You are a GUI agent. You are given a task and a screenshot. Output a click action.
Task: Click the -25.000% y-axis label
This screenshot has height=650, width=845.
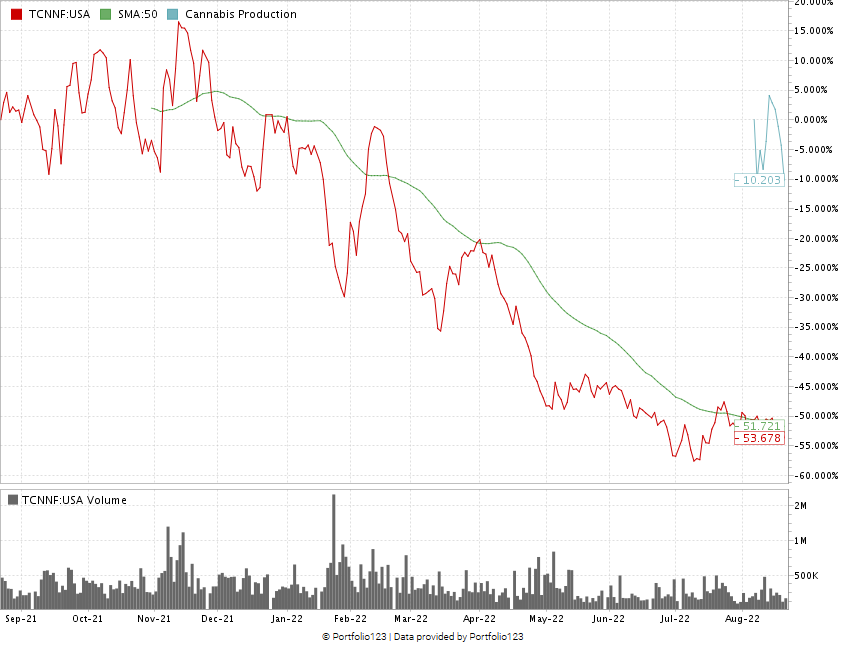(816, 268)
